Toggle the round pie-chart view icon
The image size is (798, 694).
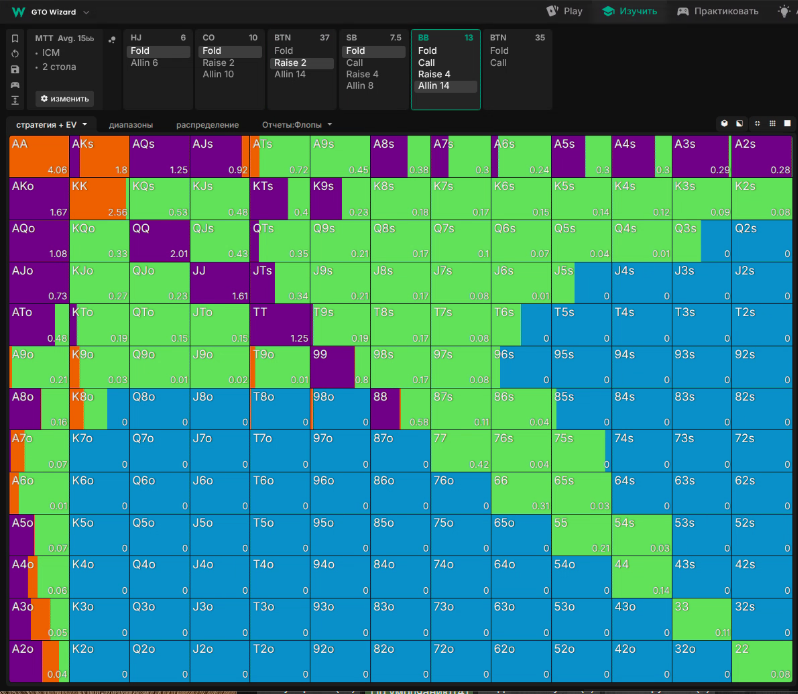[724, 124]
